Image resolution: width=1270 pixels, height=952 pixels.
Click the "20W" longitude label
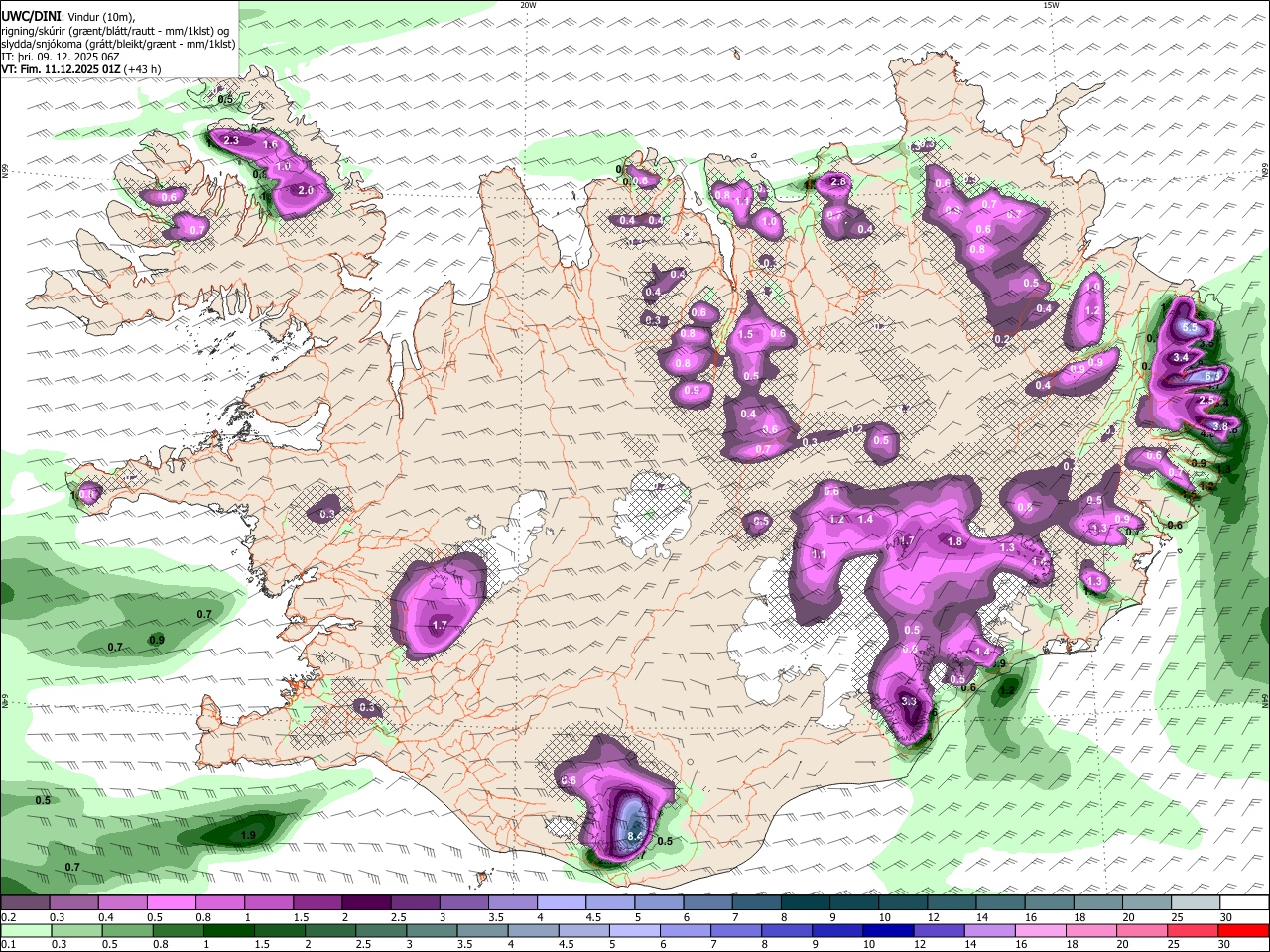(528, 5)
